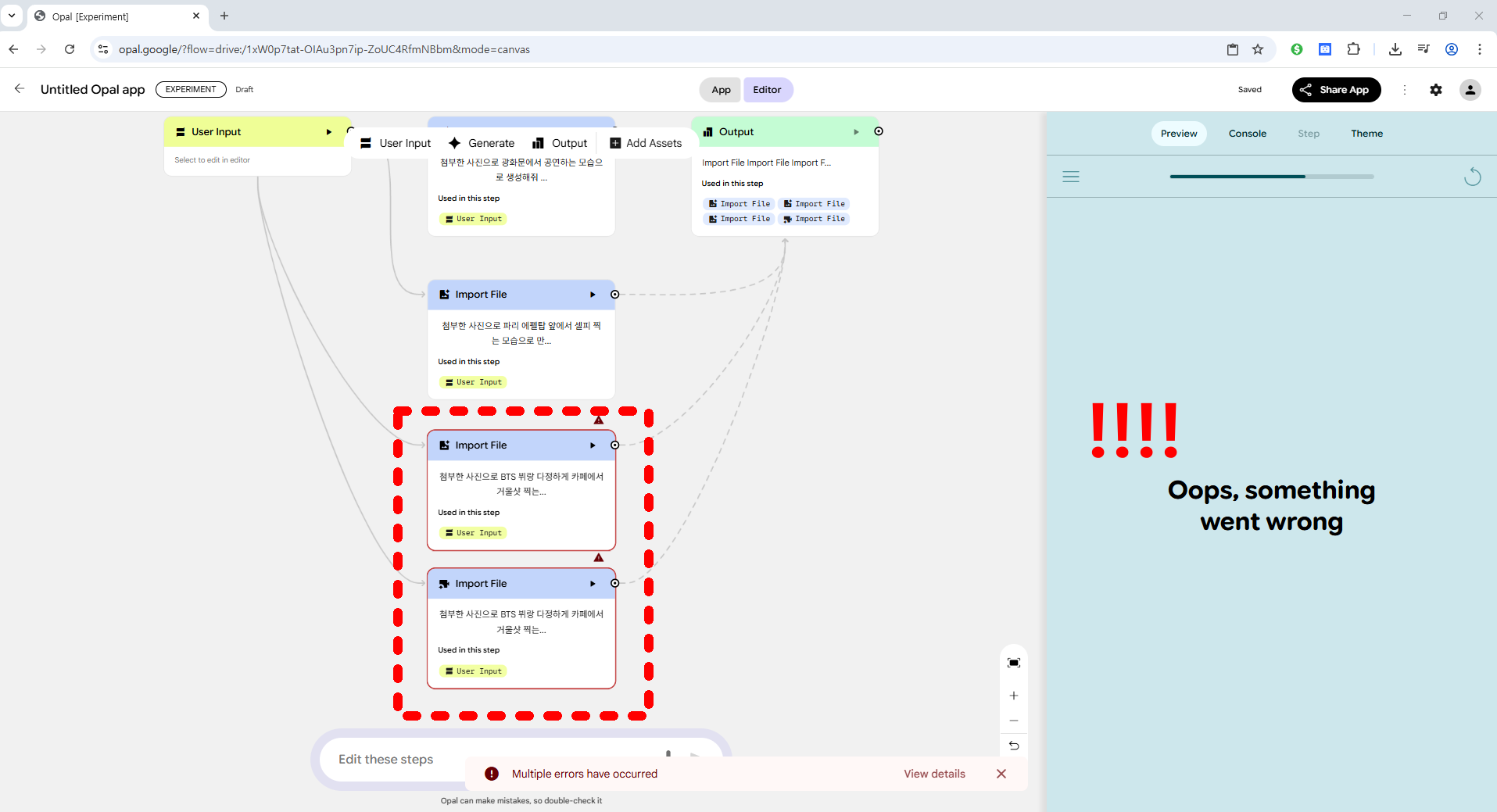Screen dimensions: 1497x812
Task: Click the output port of the bottom Import File node
Action: 615,584
